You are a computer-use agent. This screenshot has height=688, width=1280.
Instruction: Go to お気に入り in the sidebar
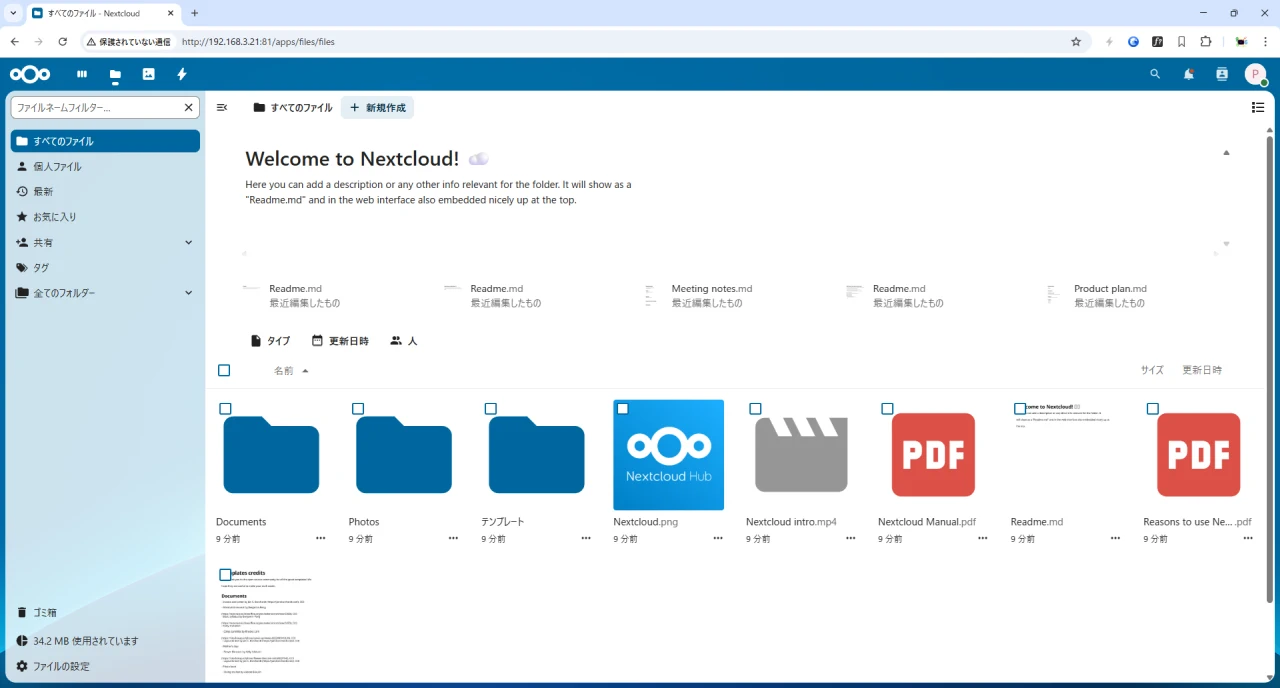coord(55,217)
